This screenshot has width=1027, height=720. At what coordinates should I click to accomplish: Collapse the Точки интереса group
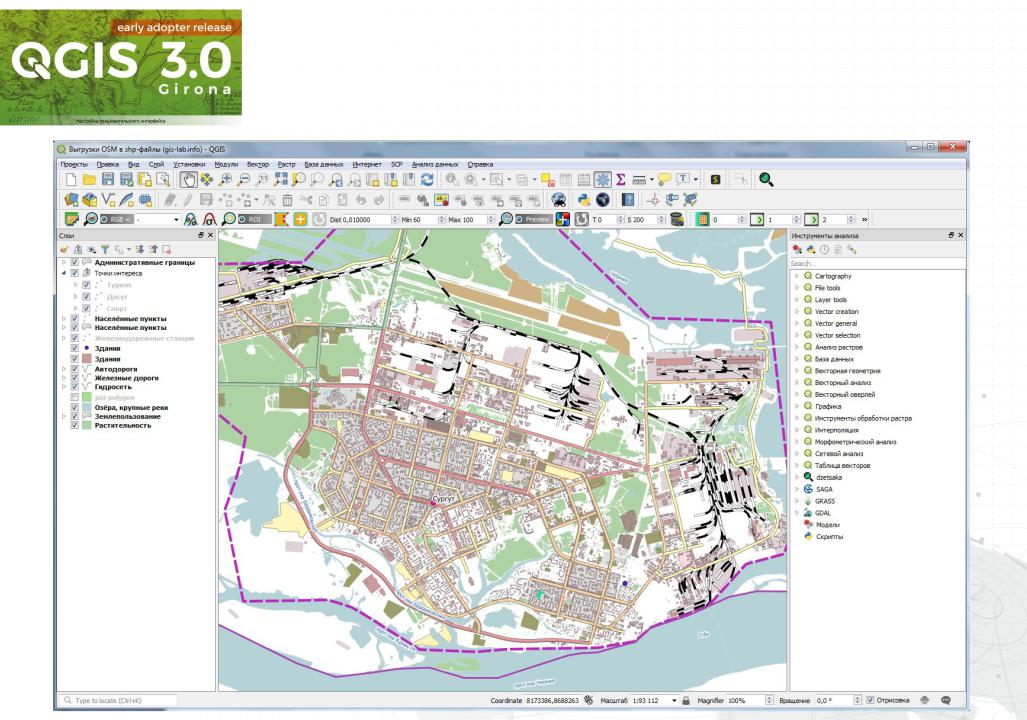pos(64,273)
